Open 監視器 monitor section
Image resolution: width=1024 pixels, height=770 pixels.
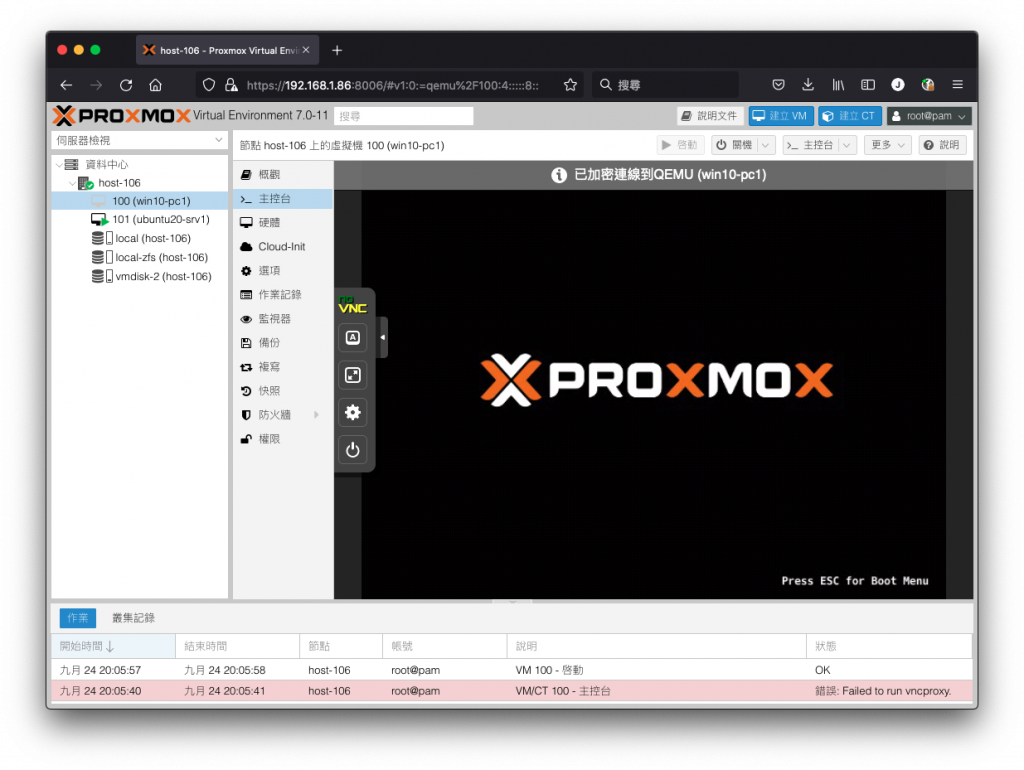(x=283, y=319)
